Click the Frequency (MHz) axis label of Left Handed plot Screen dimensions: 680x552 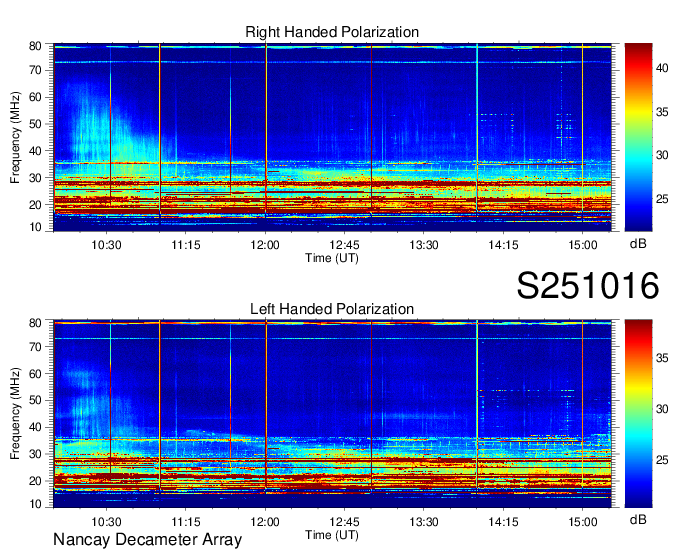point(16,414)
